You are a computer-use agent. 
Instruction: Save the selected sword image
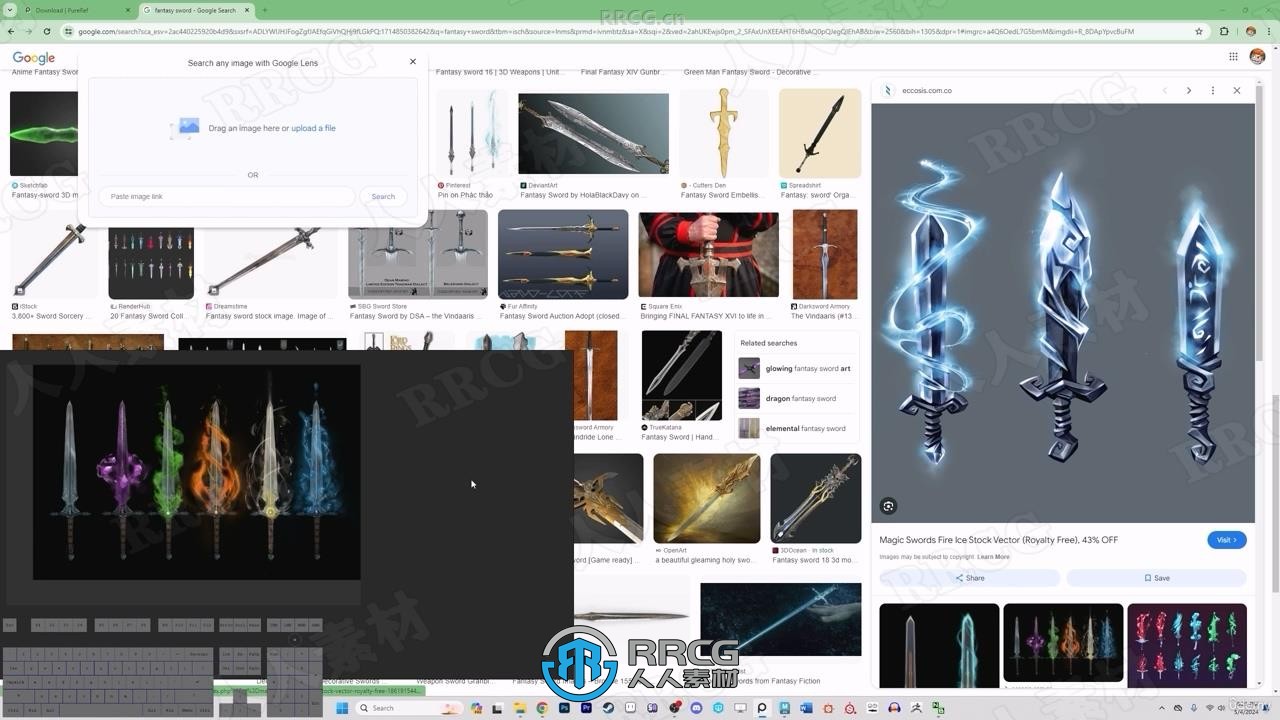tap(1156, 578)
